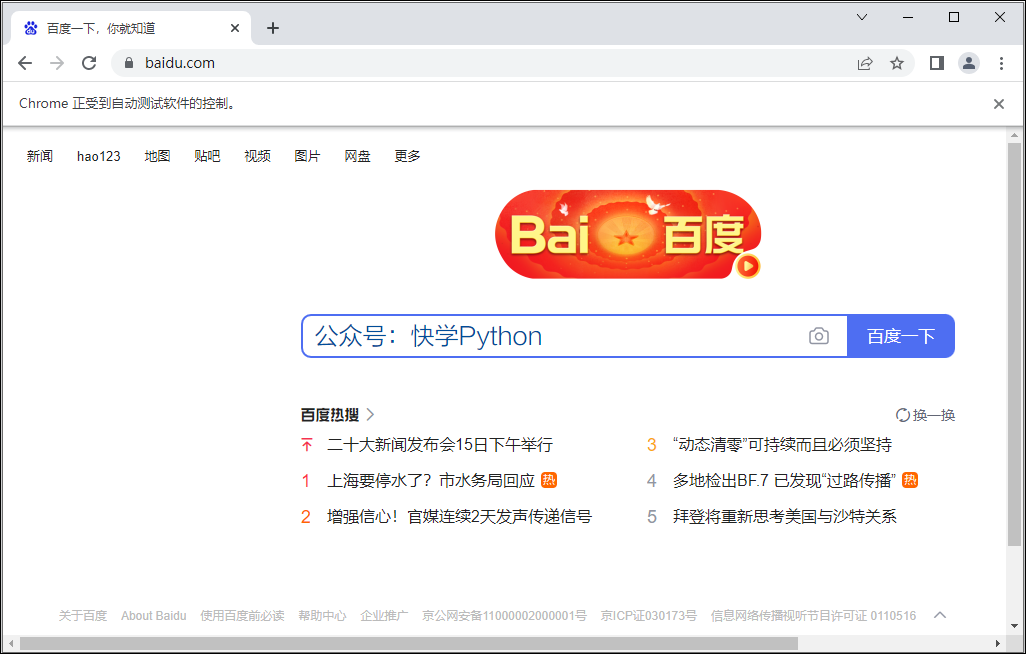
Task: Open the 新闻 nav link
Action: pyautogui.click(x=40, y=156)
